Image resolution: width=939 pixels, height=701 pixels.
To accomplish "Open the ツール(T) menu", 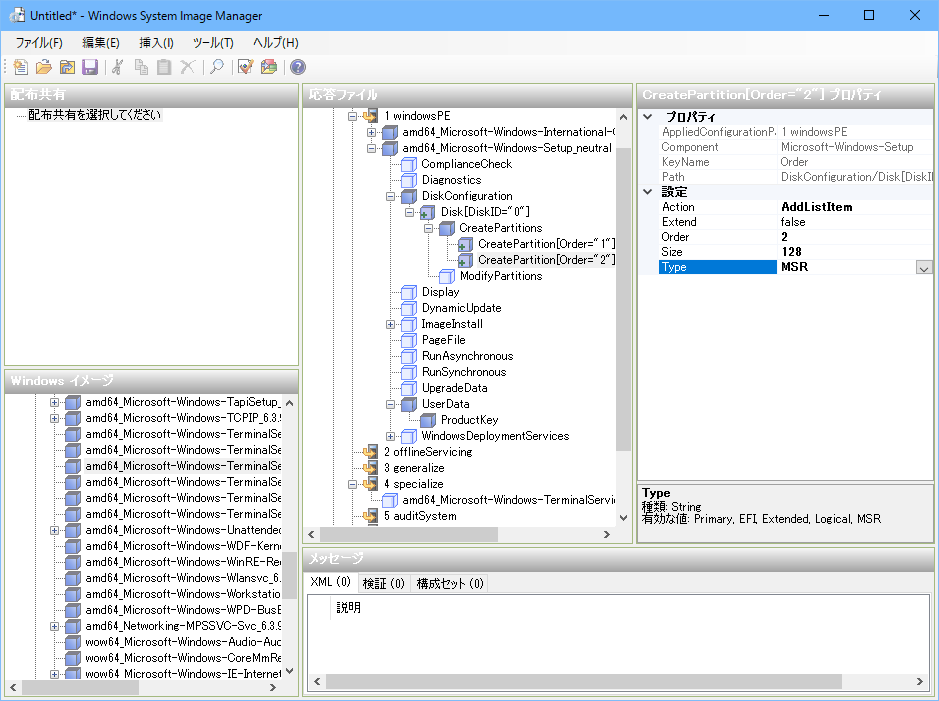I will point(213,43).
